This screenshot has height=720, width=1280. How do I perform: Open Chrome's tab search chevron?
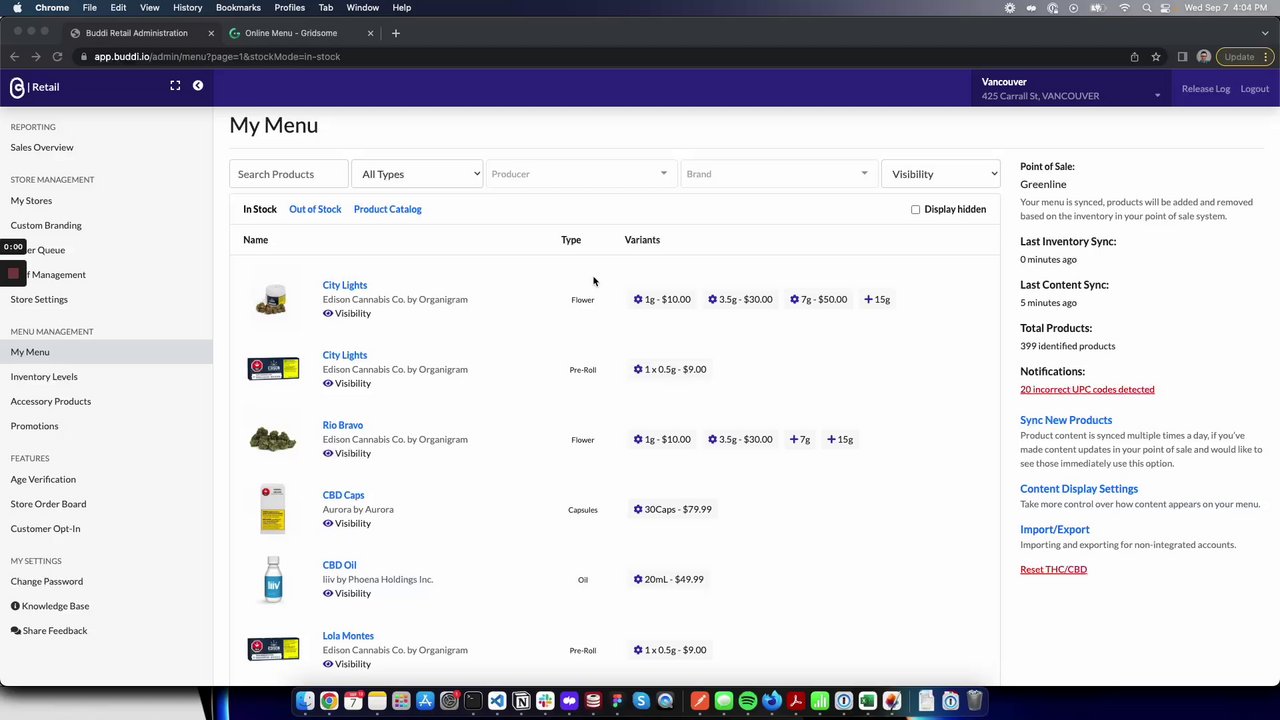coord(1265,33)
